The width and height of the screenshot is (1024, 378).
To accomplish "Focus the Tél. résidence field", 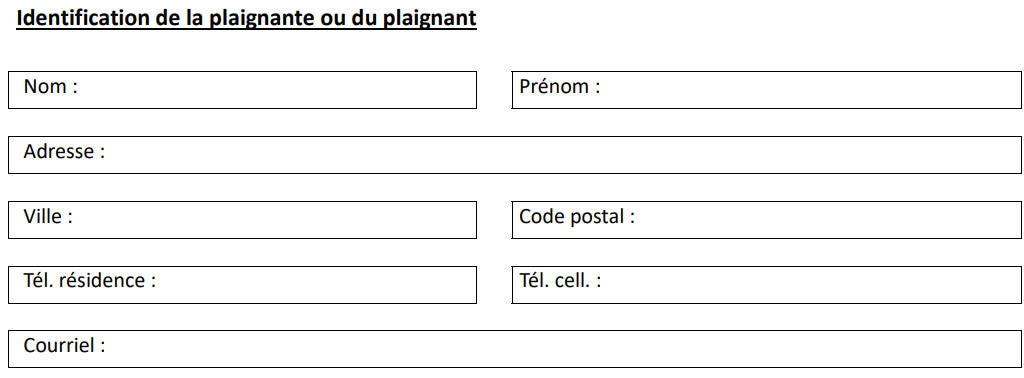I will coord(242,285).
